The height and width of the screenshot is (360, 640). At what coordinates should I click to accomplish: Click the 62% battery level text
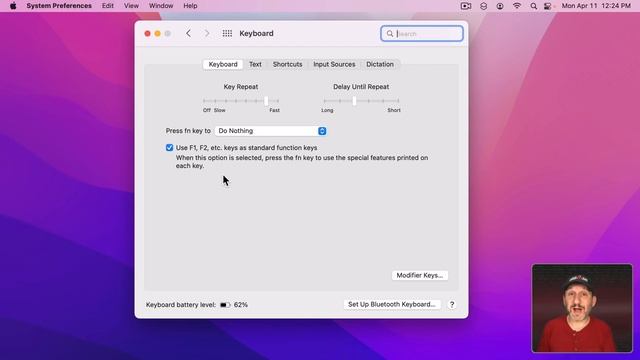(x=241, y=305)
